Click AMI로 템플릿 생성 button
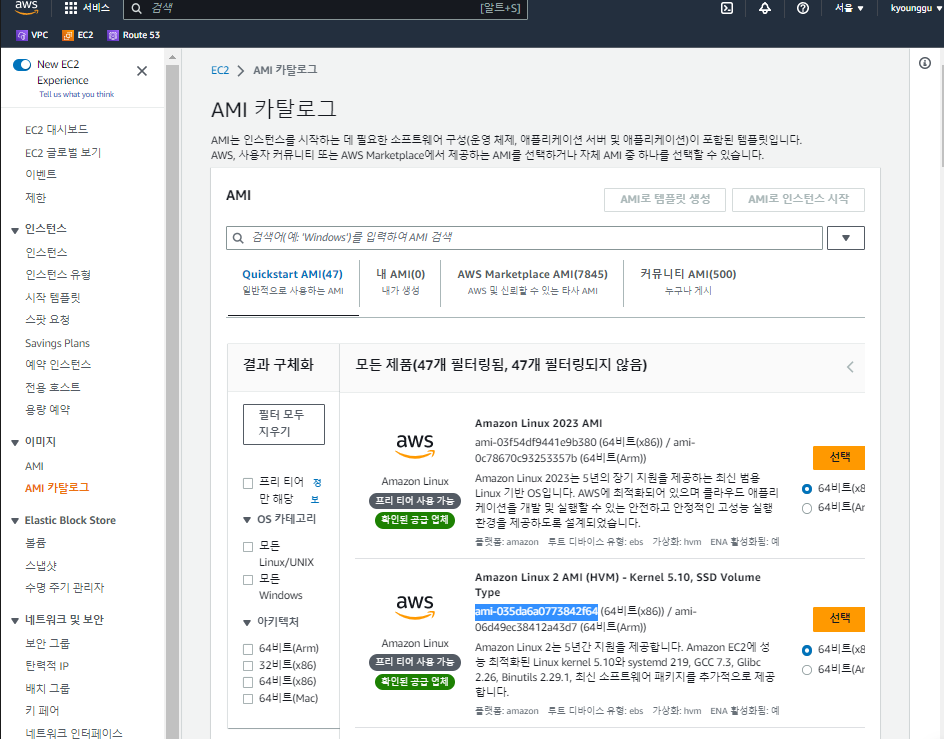 665,199
